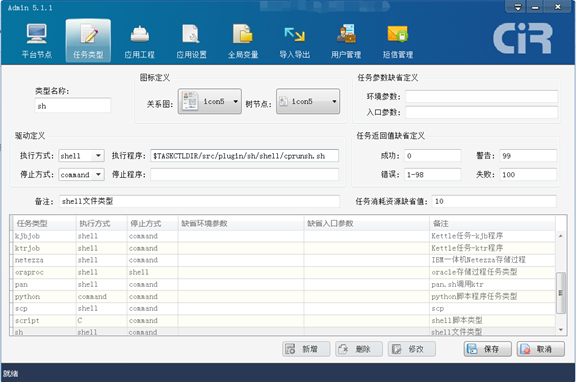This screenshot has height=382, width=576.
Task: Focus the 类型名称 input field
Action: 73,106
